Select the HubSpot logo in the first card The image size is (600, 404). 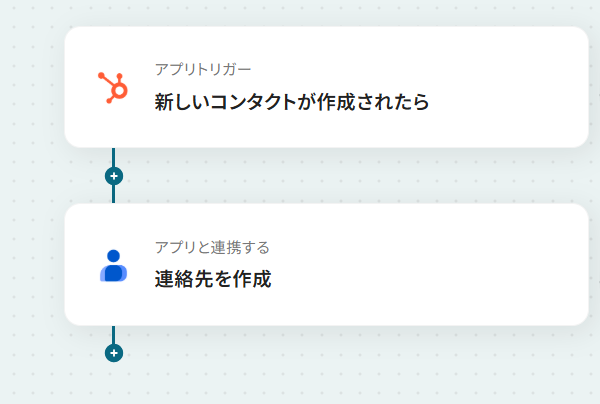point(113,88)
